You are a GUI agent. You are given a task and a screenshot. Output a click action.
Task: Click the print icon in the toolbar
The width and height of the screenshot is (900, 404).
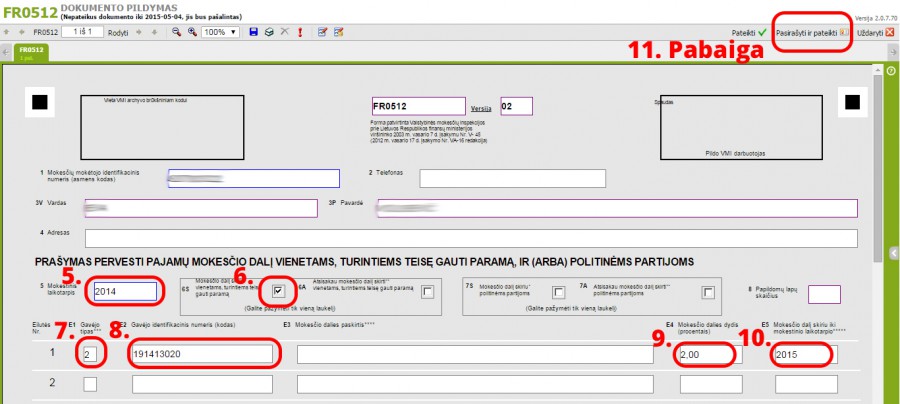tap(269, 32)
